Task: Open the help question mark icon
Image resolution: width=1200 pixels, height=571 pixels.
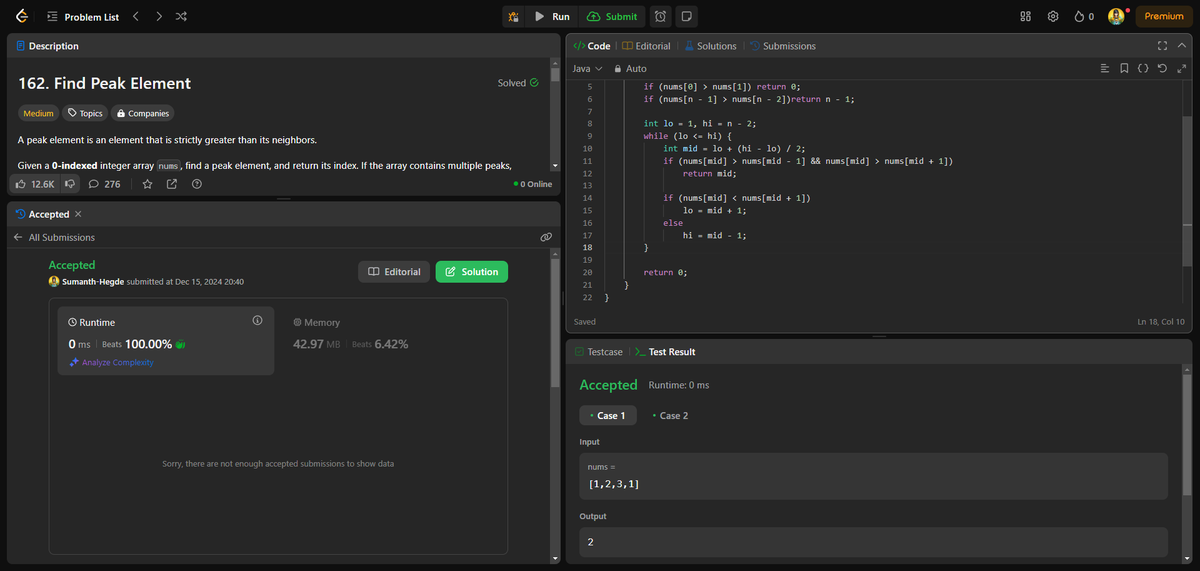Action: (196, 184)
